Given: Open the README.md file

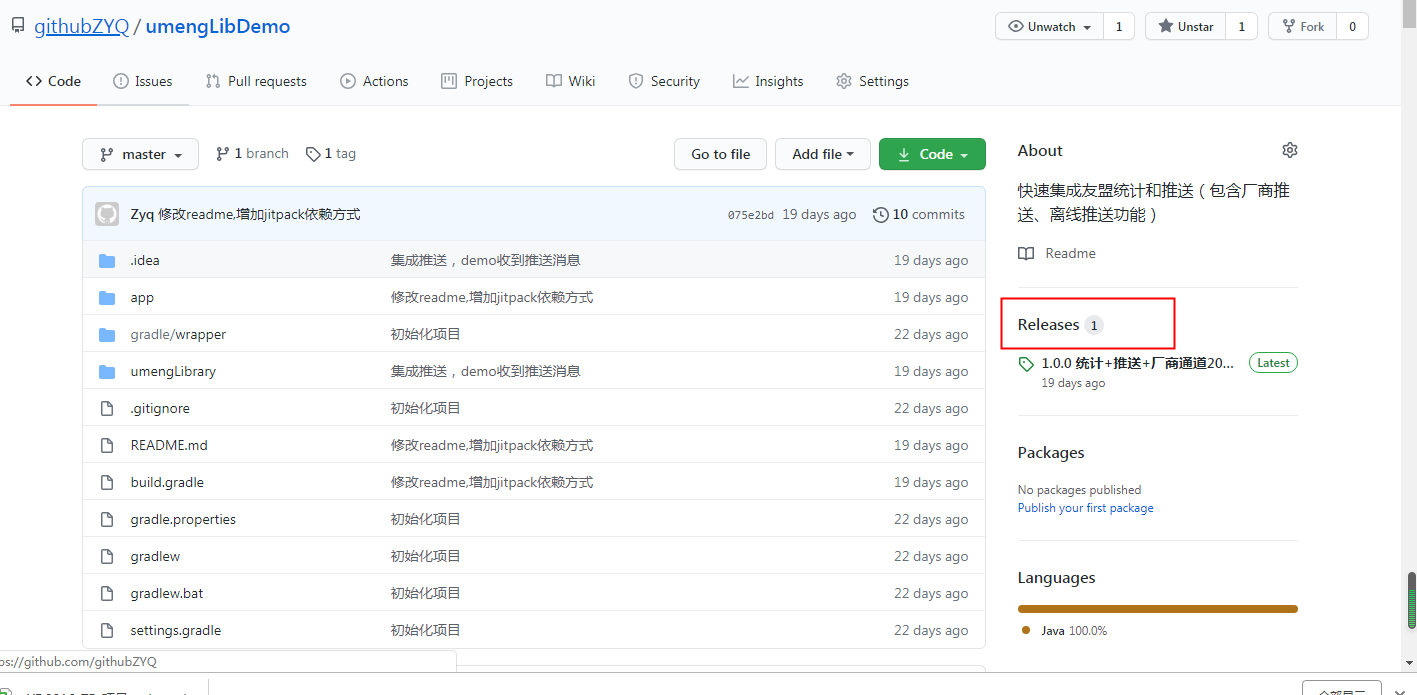Looking at the screenshot, I should (169, 445).
